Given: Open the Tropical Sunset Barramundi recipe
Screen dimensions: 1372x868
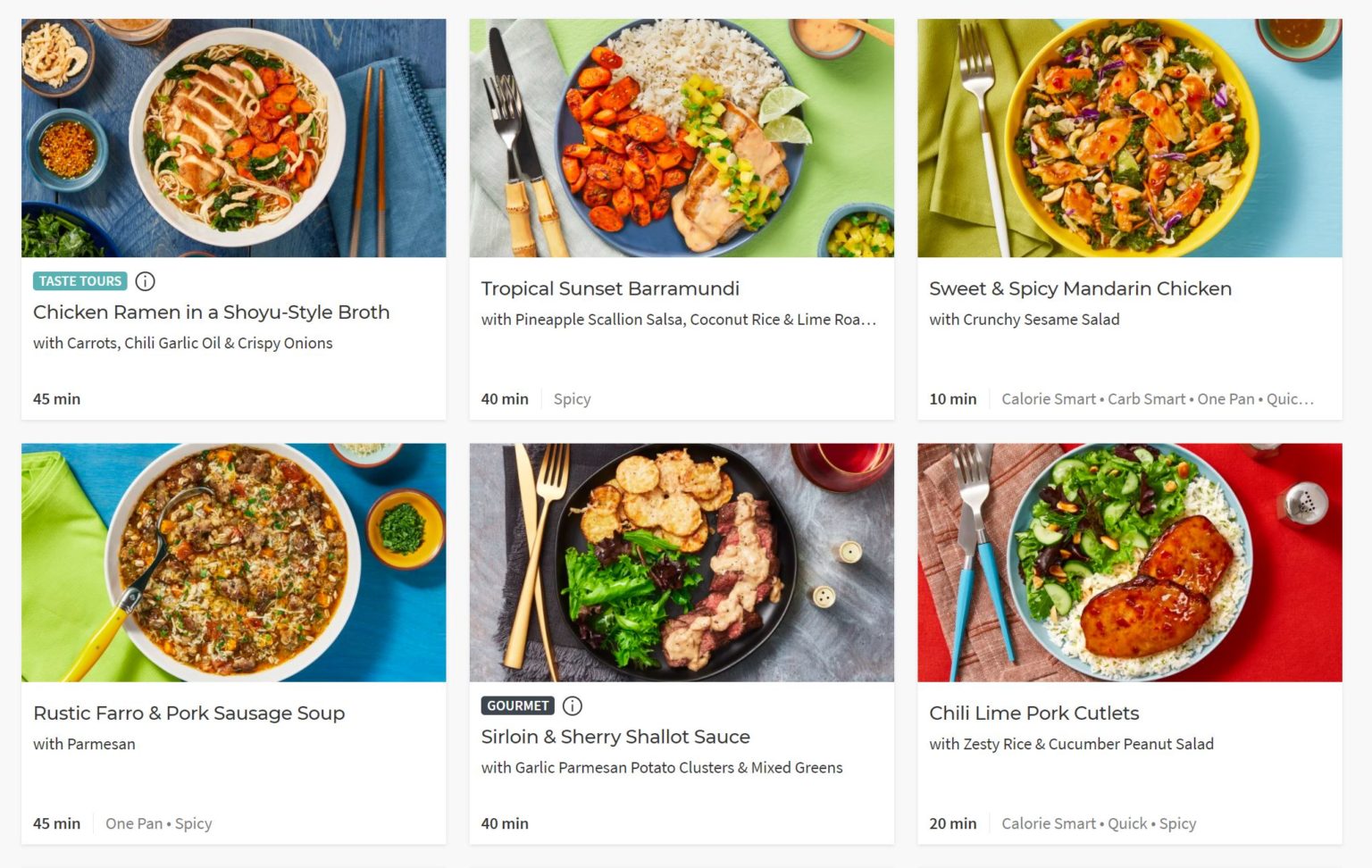Looking at the screenshot, I should 610,288.
